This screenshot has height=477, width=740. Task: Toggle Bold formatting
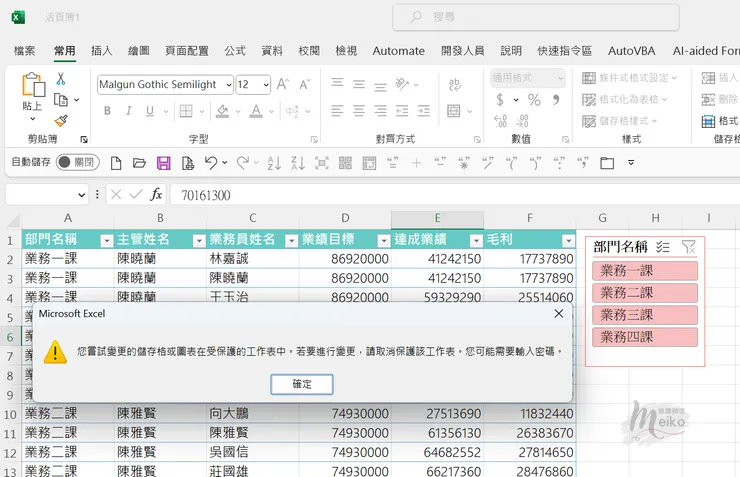(108, 111)
